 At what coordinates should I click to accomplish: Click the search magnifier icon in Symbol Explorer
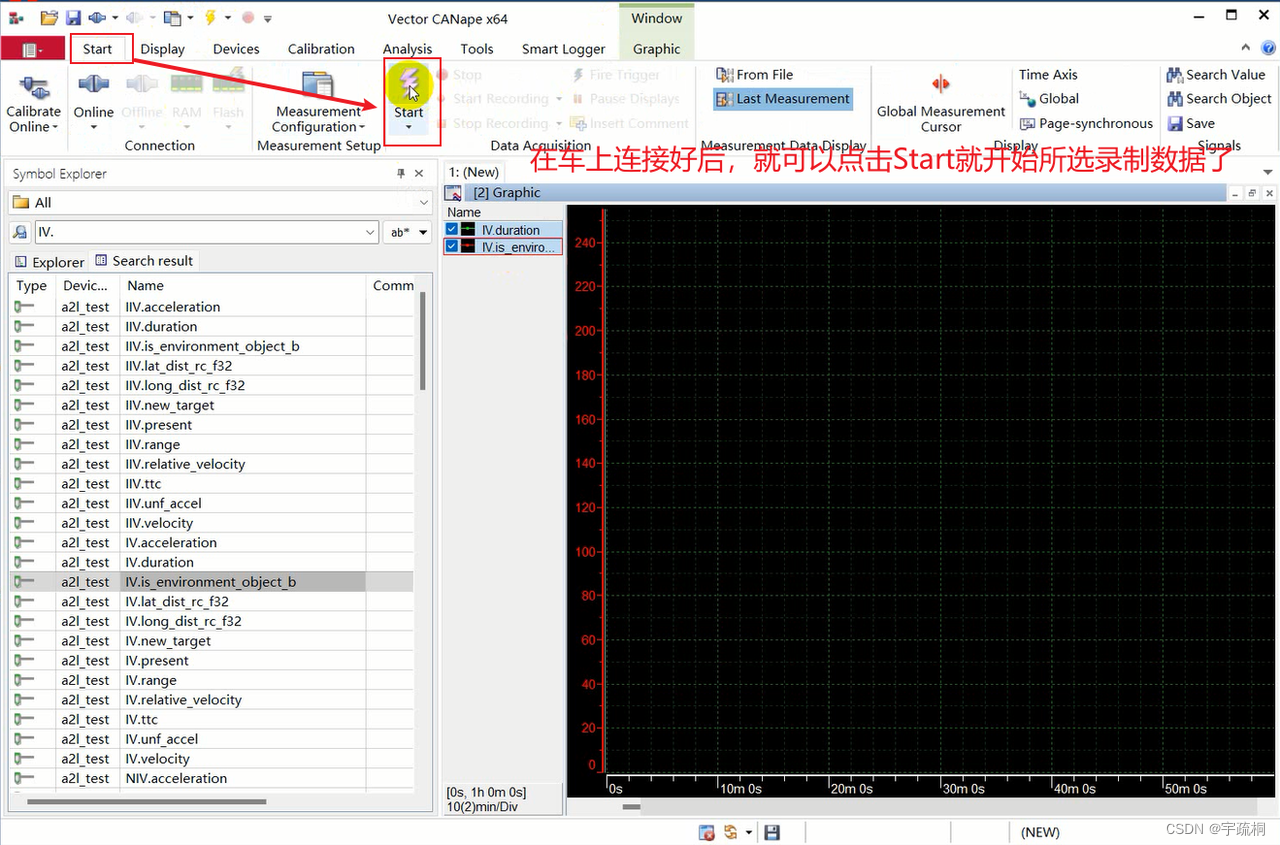20,232
